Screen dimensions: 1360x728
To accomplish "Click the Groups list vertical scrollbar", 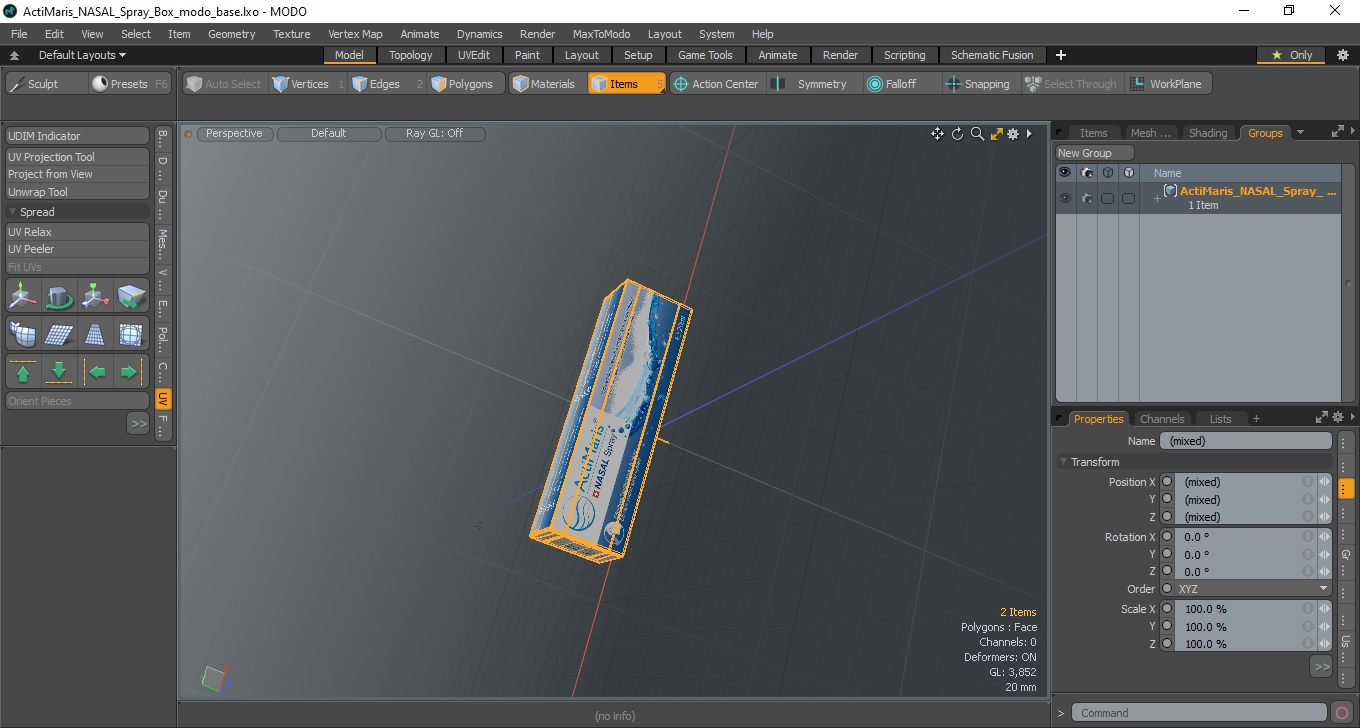I will click(x=1348, y=285).
